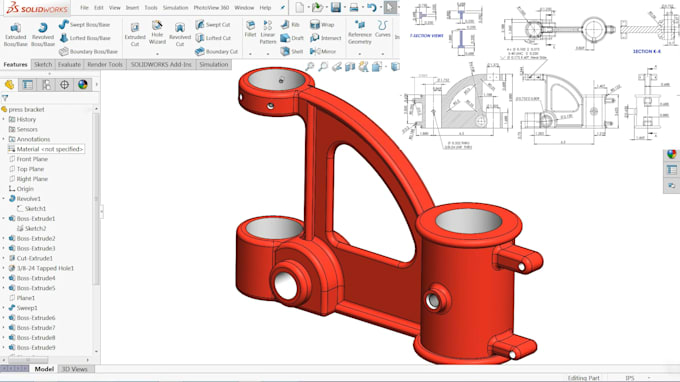The height and width of the screenshot is (382, 680).
Task: Open the Hole Wizard tool
Action: pyautogui.click(x=157, y=33)
